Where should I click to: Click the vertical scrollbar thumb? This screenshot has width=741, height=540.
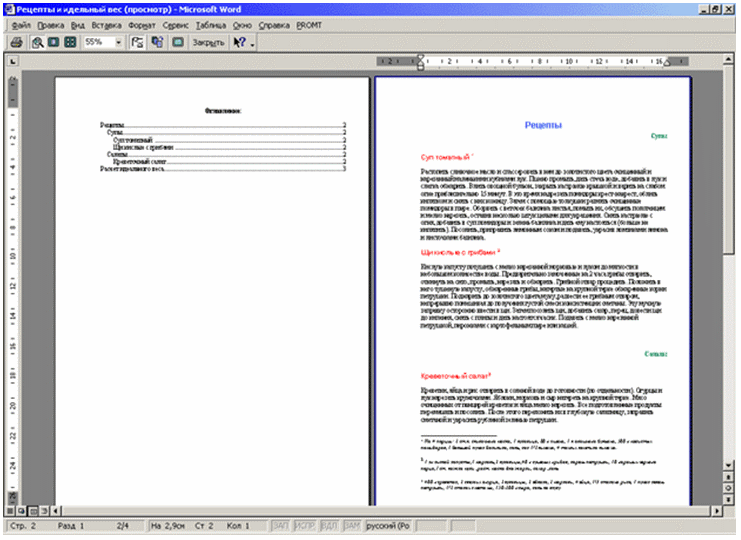(728, 161)
